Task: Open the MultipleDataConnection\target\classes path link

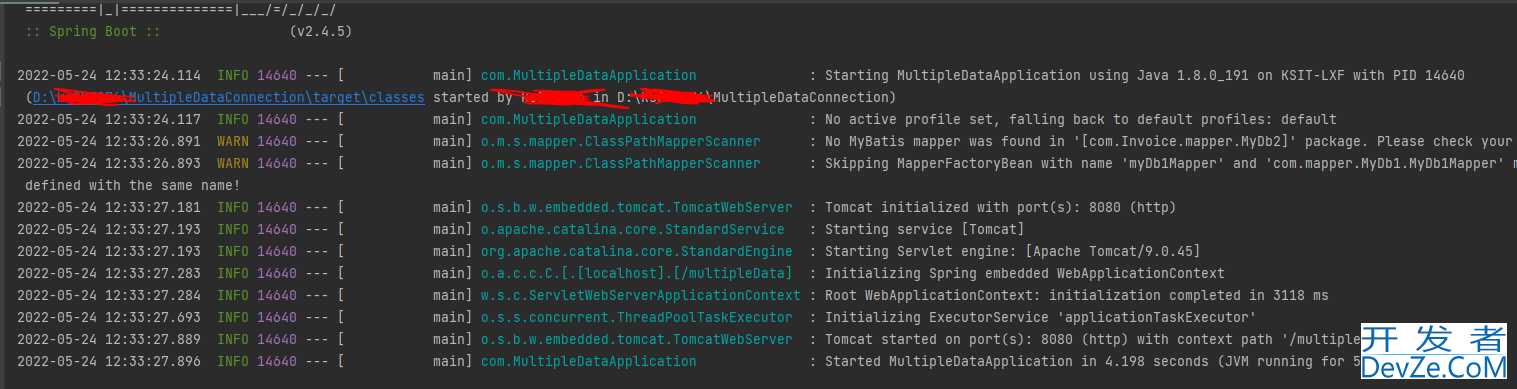Action: click(x=229, y=97)
